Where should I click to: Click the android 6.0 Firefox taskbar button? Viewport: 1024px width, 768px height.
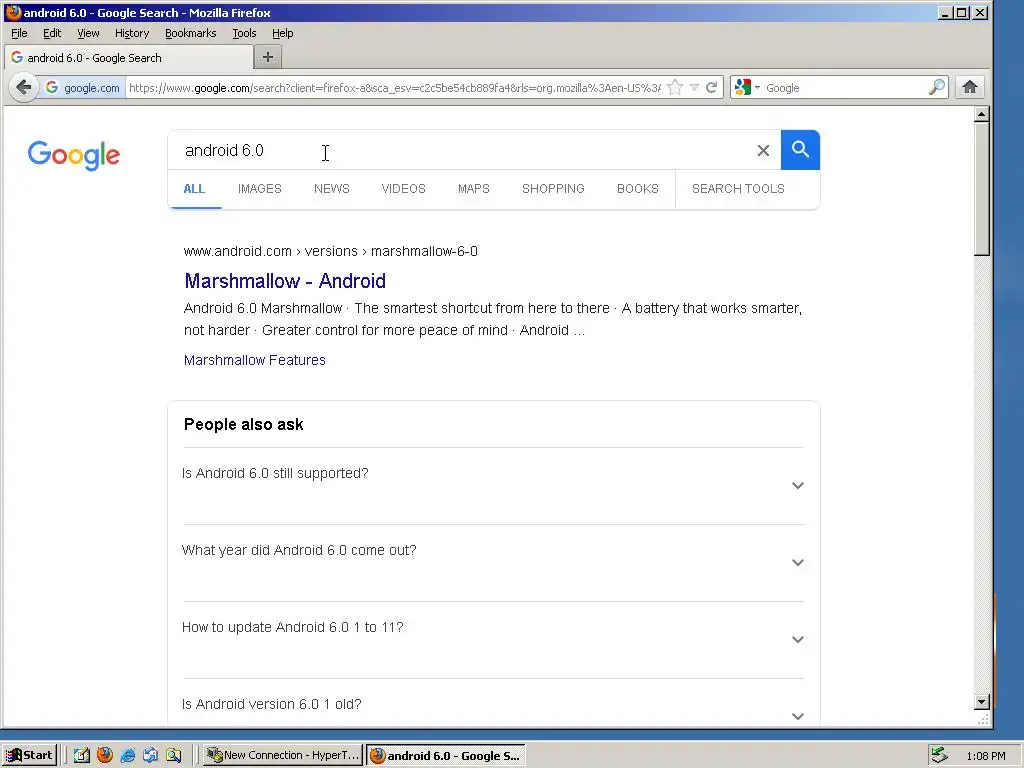445,756
